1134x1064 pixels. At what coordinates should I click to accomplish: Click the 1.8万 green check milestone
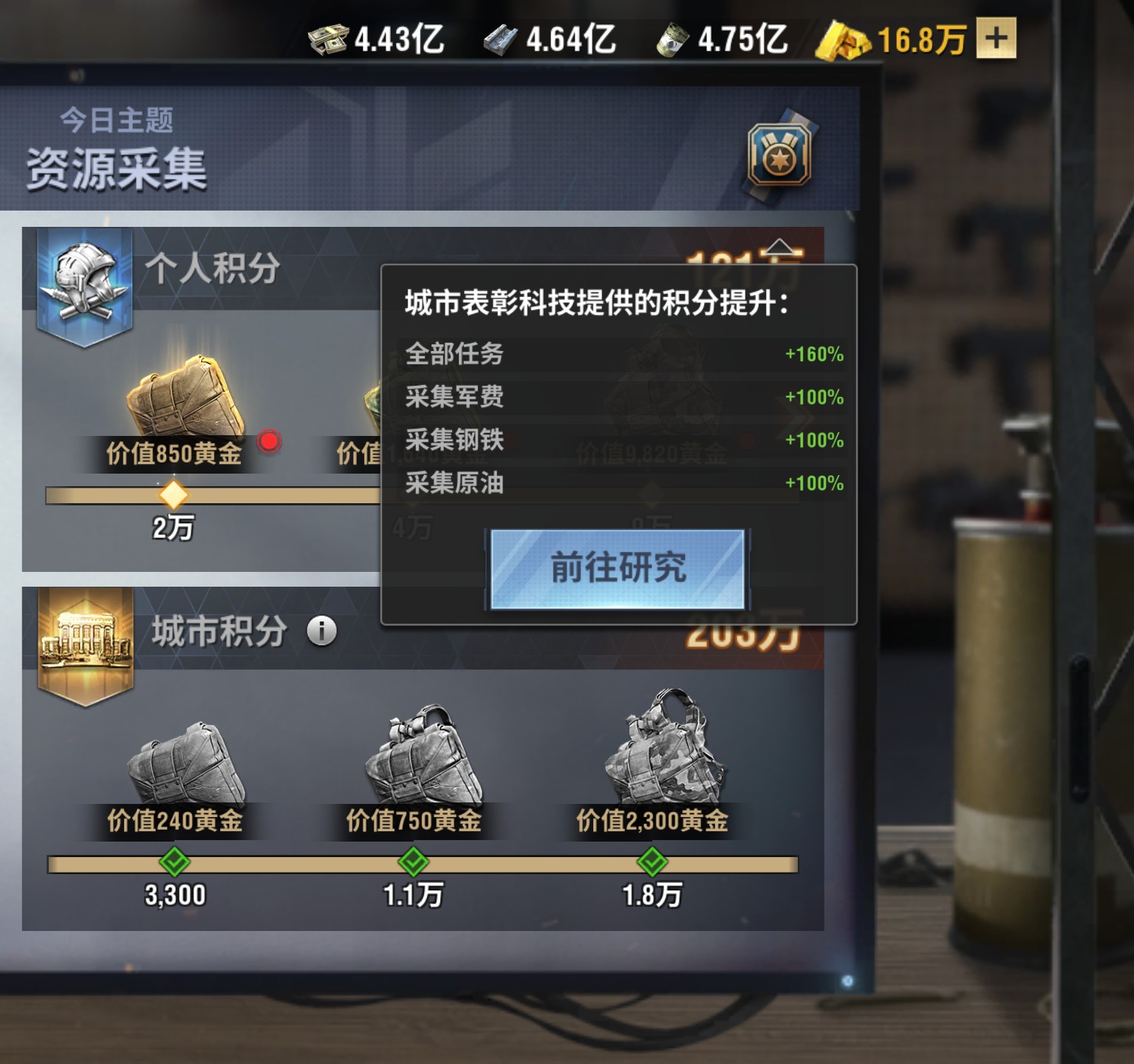coord(652,862)
